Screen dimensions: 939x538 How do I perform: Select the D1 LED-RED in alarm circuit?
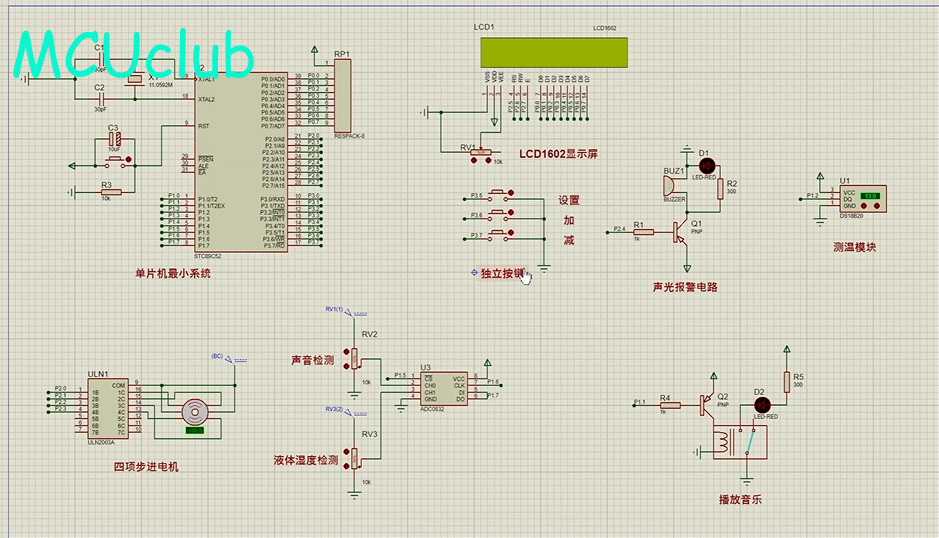point(703,163)
